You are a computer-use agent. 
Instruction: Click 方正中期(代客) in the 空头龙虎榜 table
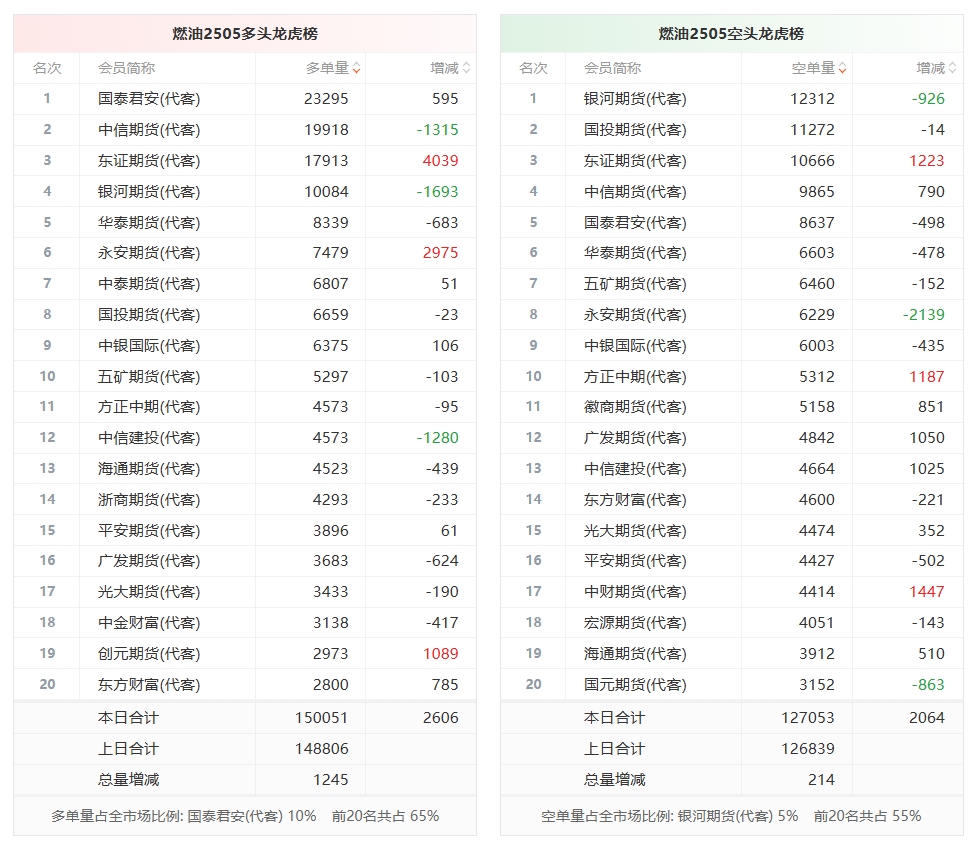click(x=635, y=377)
